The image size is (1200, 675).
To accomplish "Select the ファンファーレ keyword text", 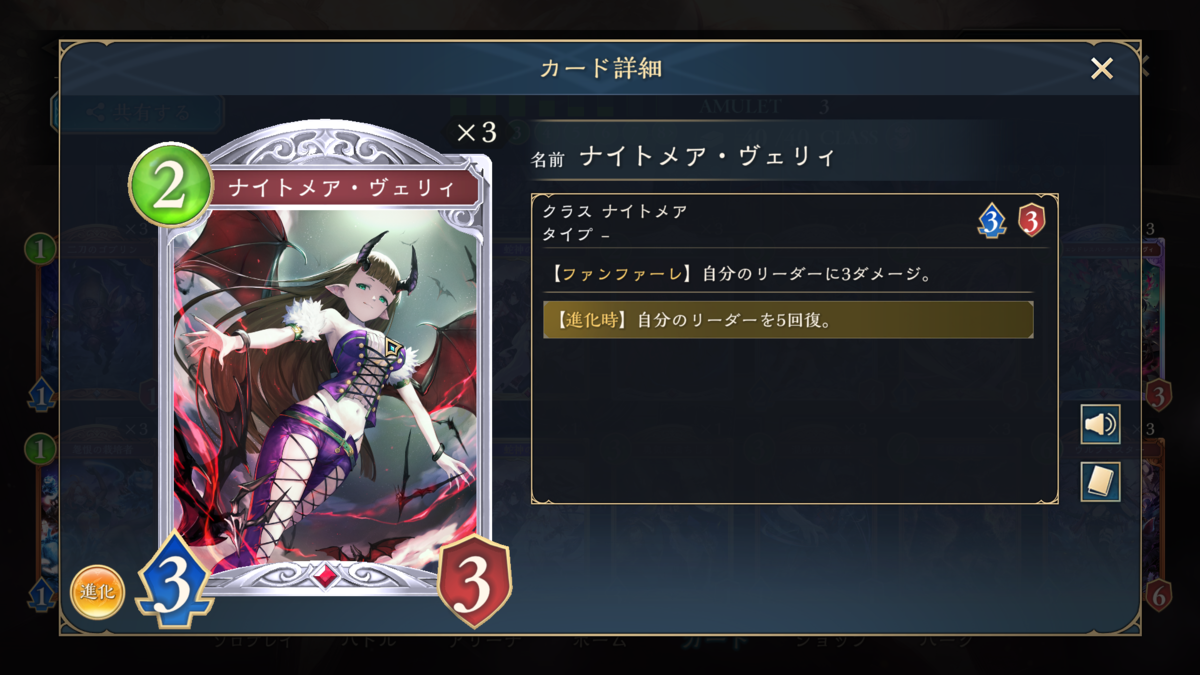I will coord(622,272).
